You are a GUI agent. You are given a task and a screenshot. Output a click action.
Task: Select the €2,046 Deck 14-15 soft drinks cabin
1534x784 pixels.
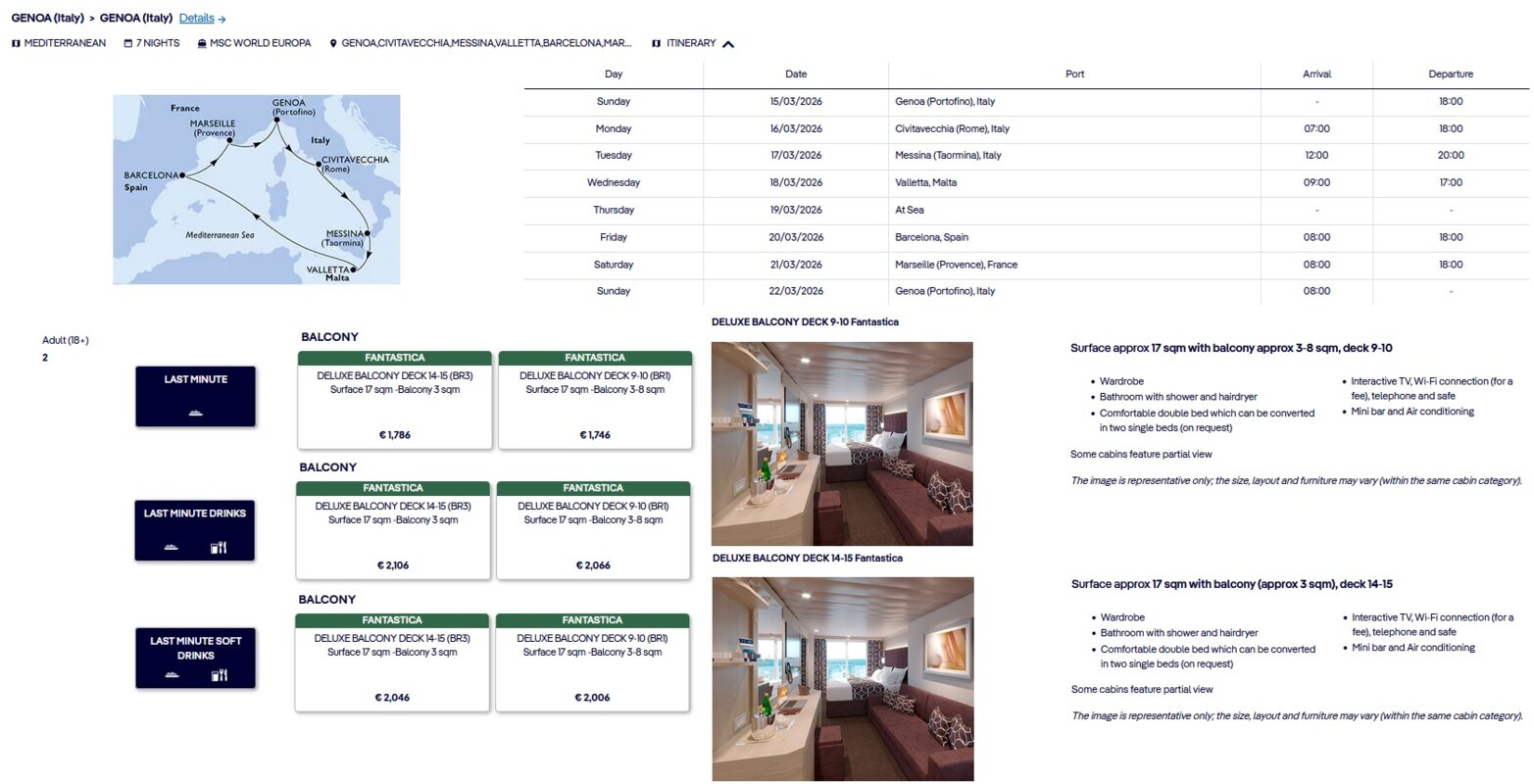pyautogui.click(x=392, y=662)
